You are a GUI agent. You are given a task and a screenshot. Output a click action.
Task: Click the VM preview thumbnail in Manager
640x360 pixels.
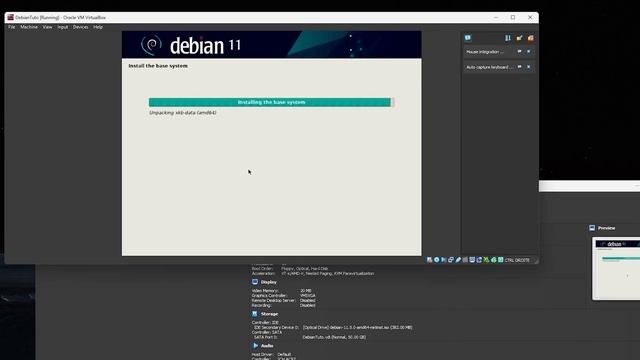click(616, 269)
